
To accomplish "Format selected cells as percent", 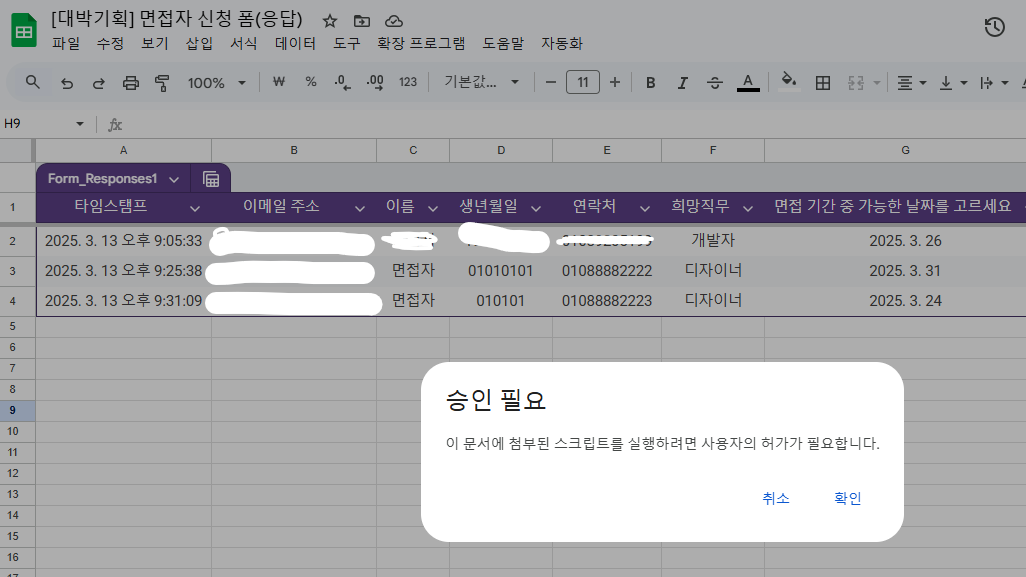I will tap(311, 82).
